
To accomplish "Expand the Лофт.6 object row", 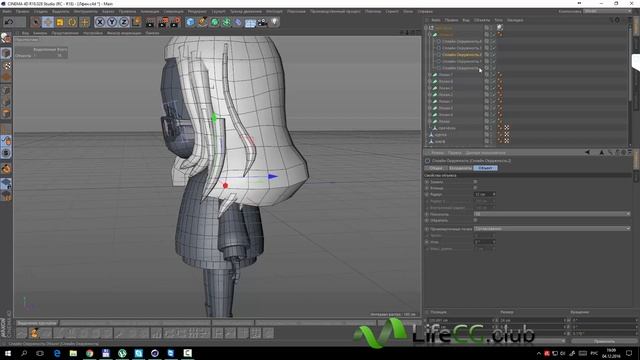I will pyautogui.click(x=430, y=81).
